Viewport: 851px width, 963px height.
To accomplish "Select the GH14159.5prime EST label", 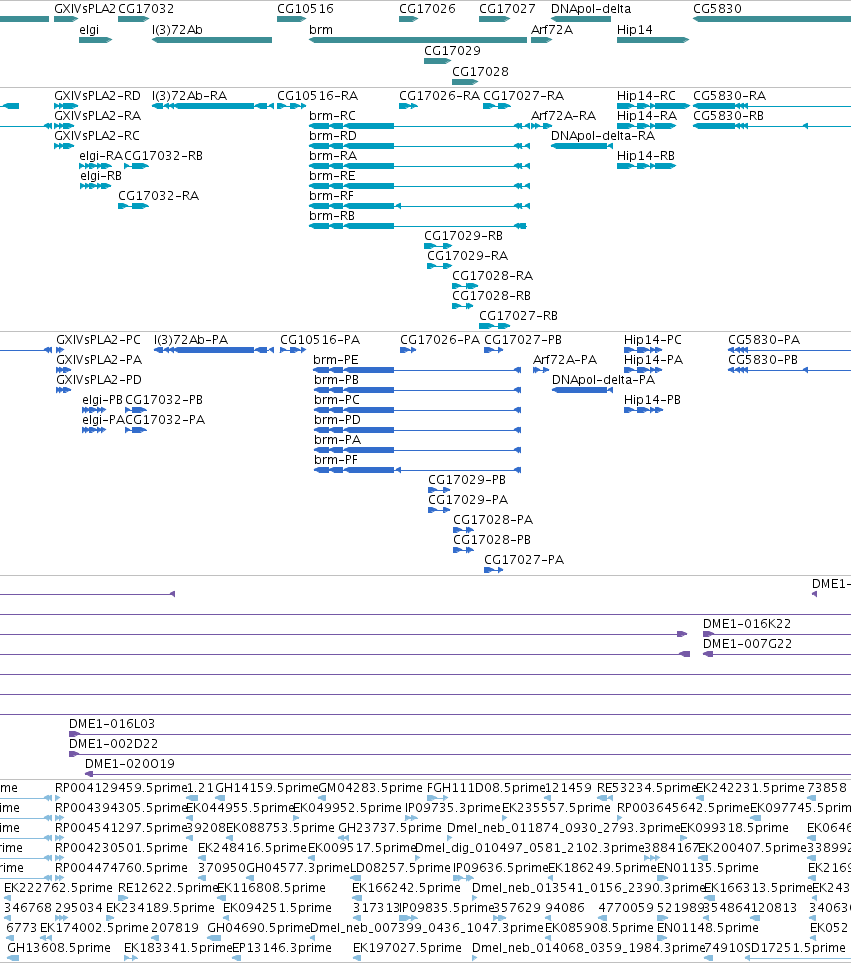I will pos(266,787).
